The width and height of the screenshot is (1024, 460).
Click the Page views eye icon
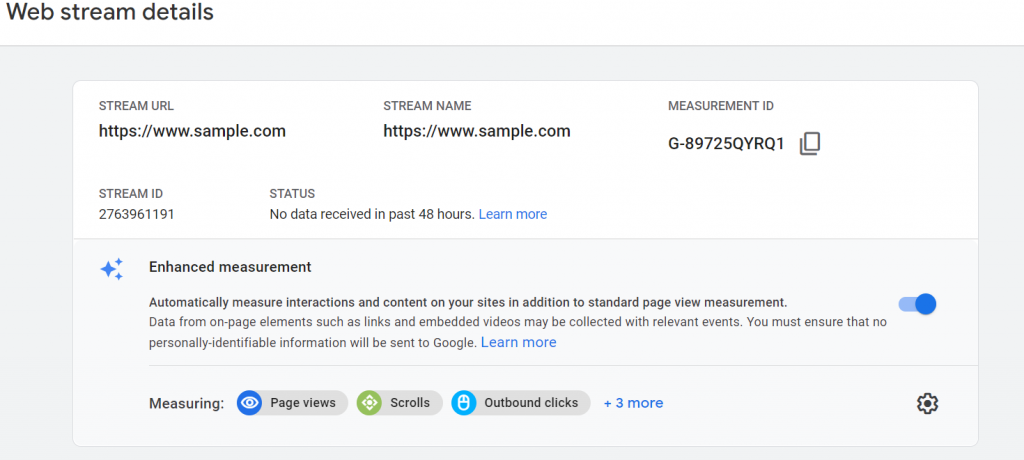tap(249, 403)
